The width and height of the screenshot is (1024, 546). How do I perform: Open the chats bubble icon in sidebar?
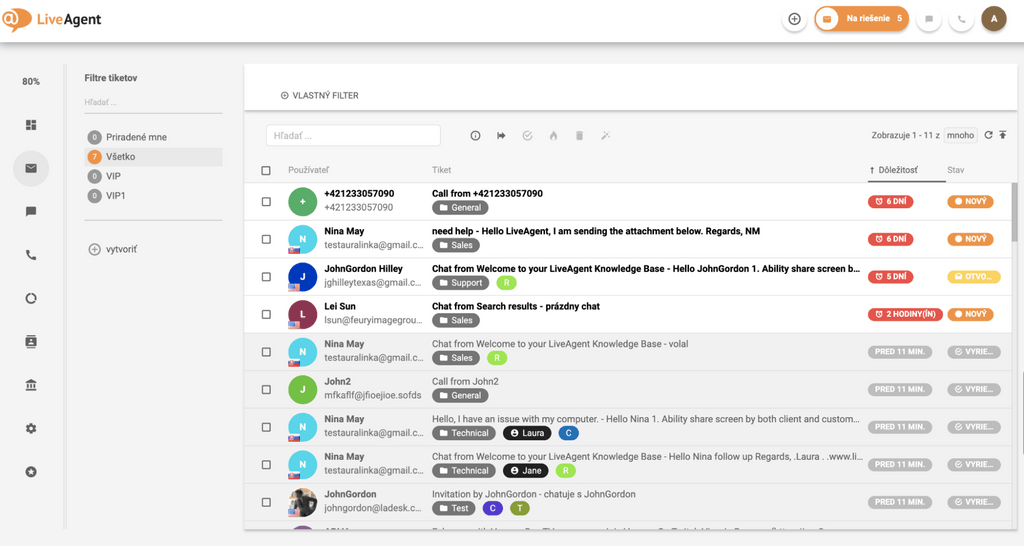(x=31, y=212)
